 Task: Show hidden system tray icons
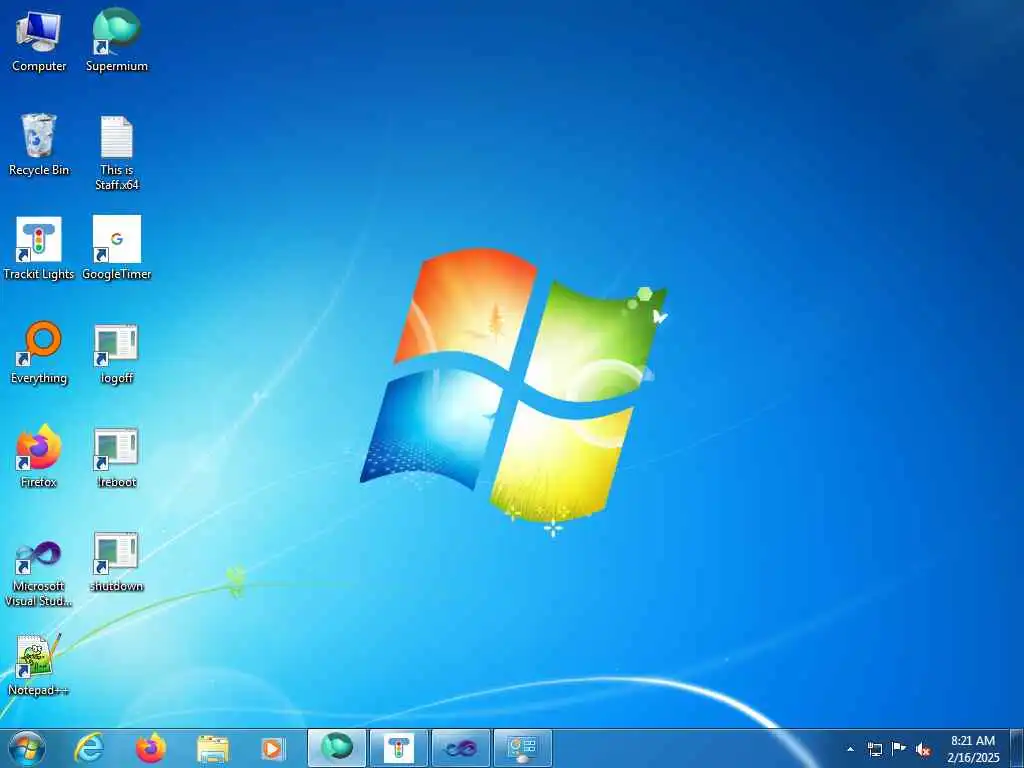coord(850,749)
